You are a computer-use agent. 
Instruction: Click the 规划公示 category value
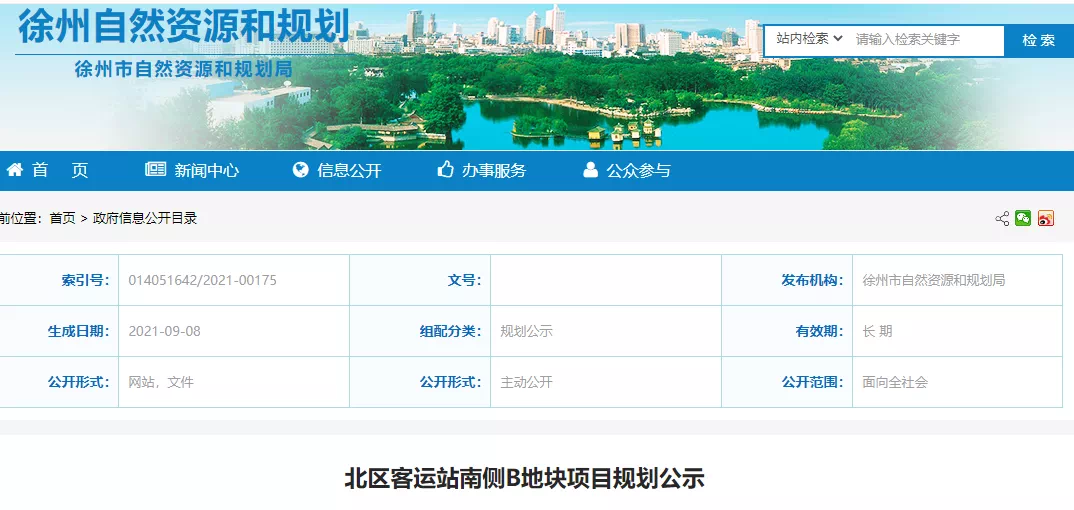click(526, 331)
